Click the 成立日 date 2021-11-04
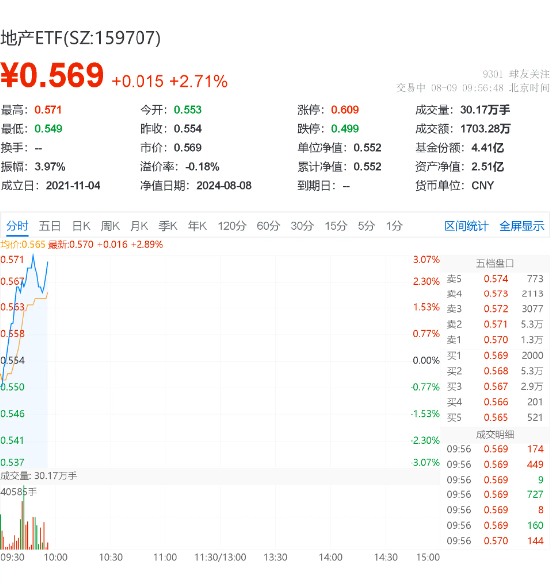The width and height of the screenshot is (550, 584). point(73,185)
